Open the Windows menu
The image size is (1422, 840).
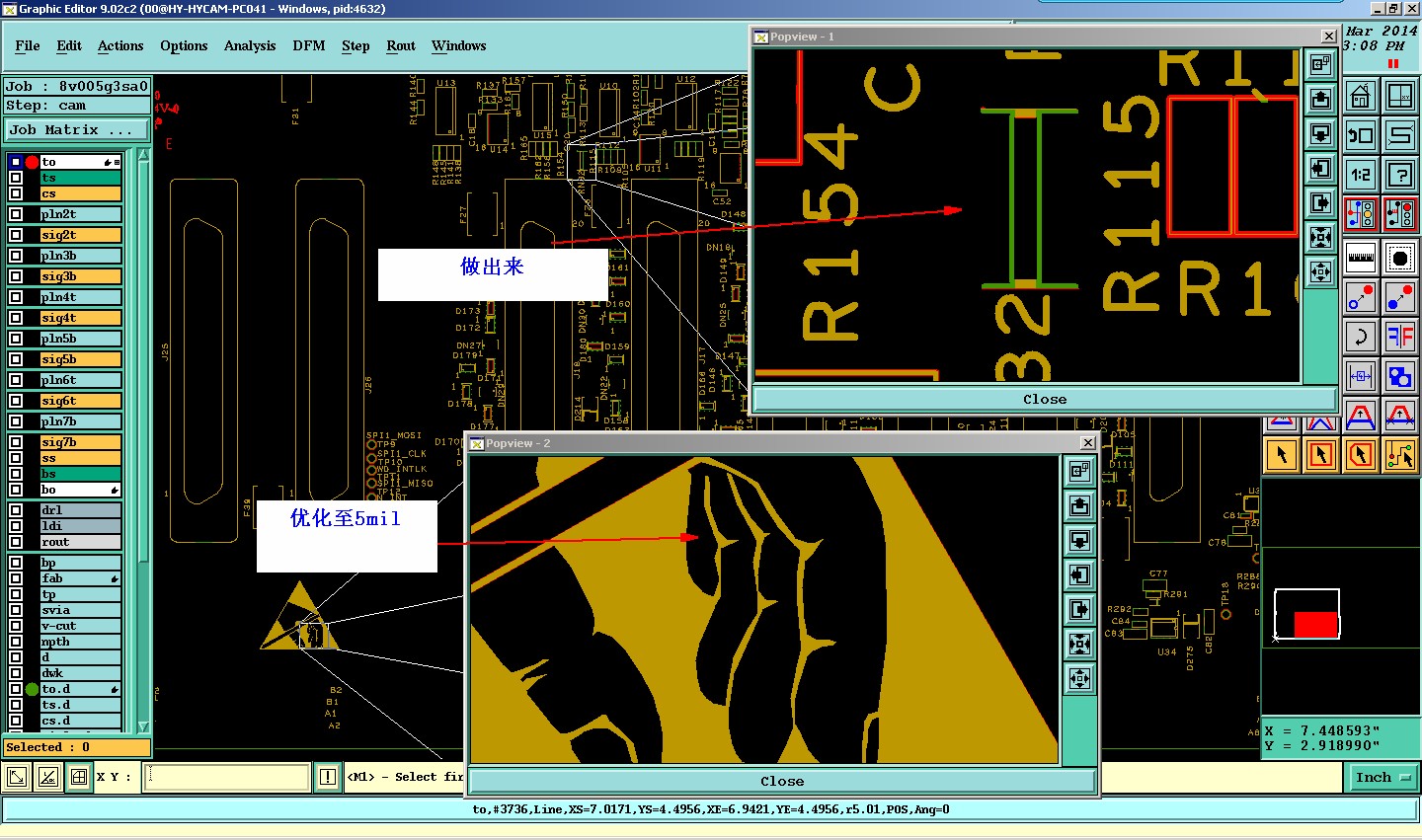click(459, 45)
